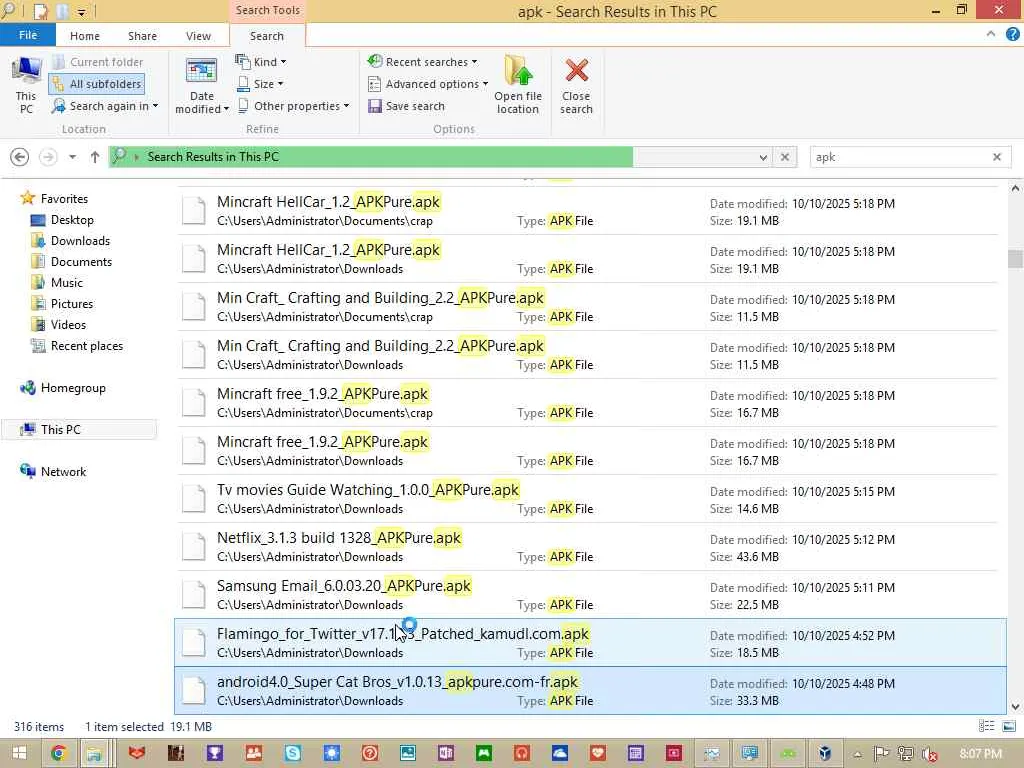
Task: Stop loading with the address bar X
Action: (x=785, y=157)
